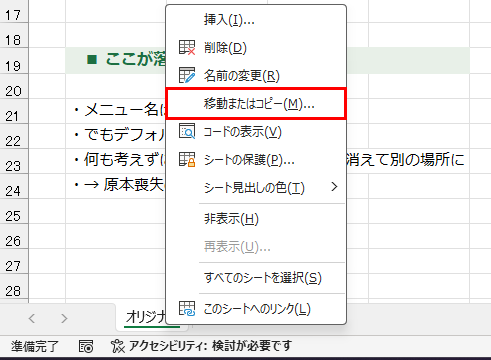Open 移動またはコピー(M)... menu item
The height and width of the screenshot is (360, 491).
tap(256, 104)
